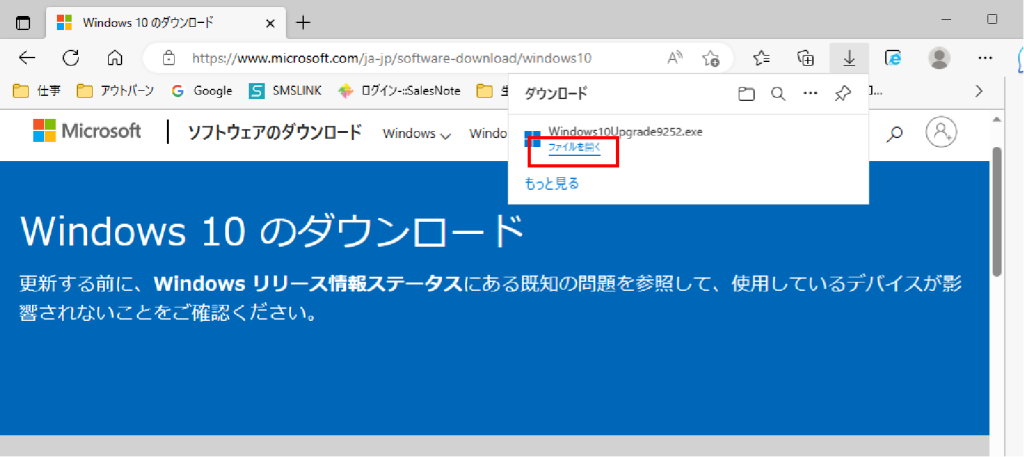Viewport: 1024px width, 457px height.
Task: Go to the home page icon
Action: point(115,58)
